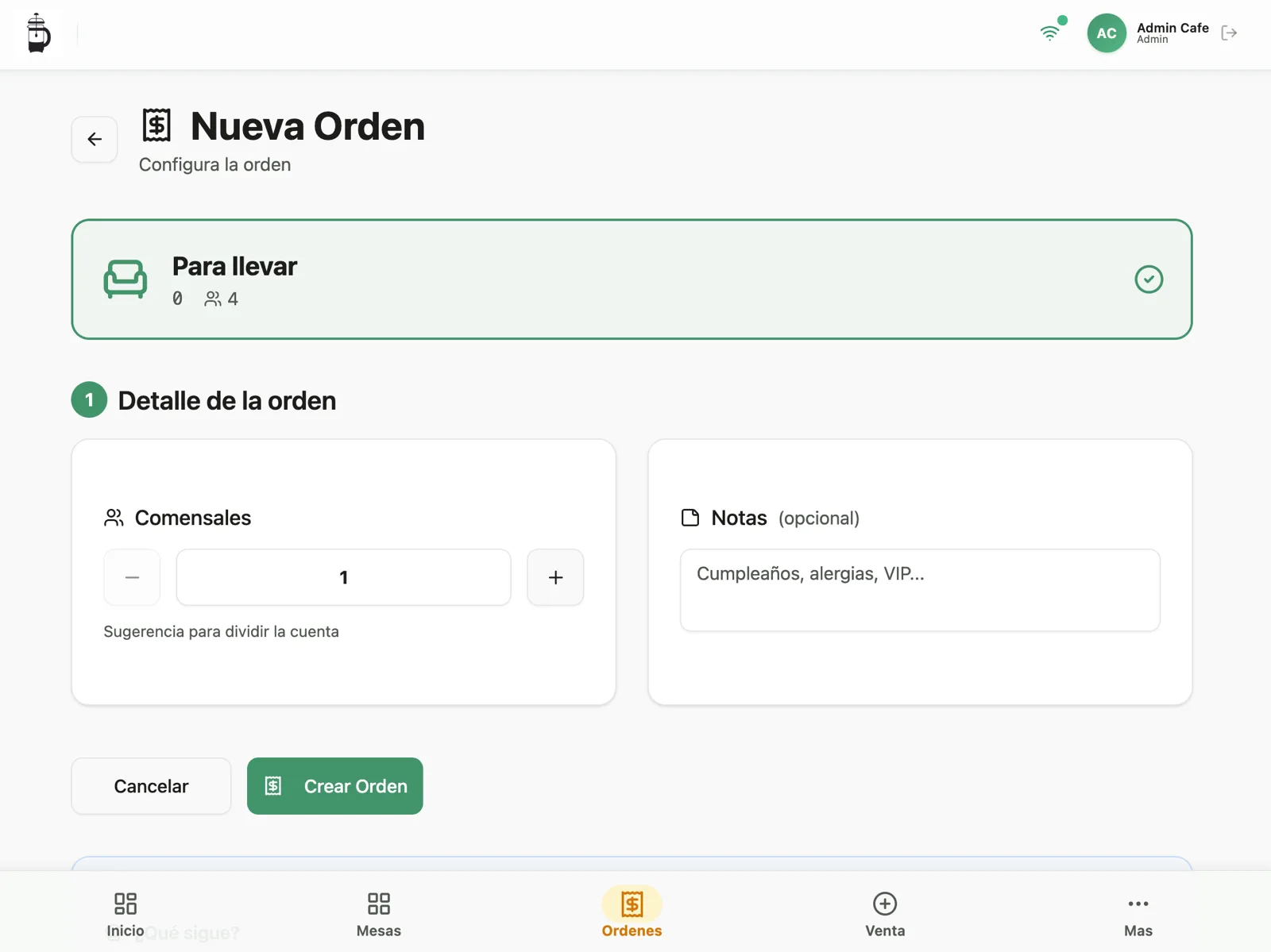Open the Mesas tab
Image resolution: width=1271 pixels, height=952 pixels.
[x=379, y=914]
